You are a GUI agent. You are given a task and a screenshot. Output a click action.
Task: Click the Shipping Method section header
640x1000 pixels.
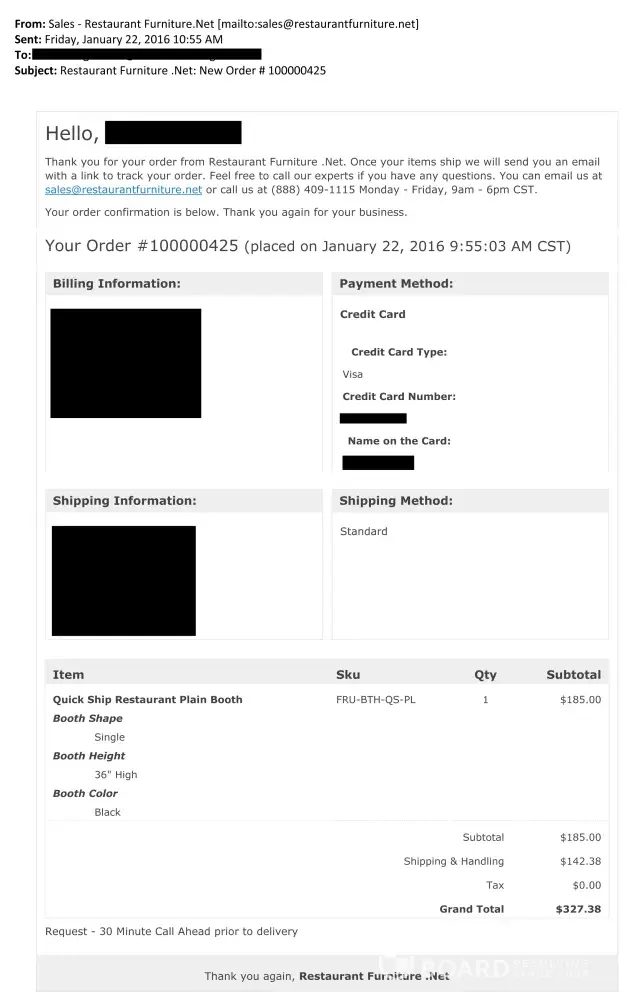tap(396, 501)
